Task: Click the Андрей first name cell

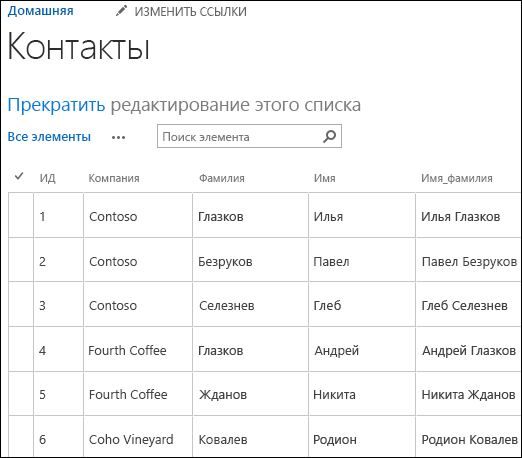Action: pos(362,349)
